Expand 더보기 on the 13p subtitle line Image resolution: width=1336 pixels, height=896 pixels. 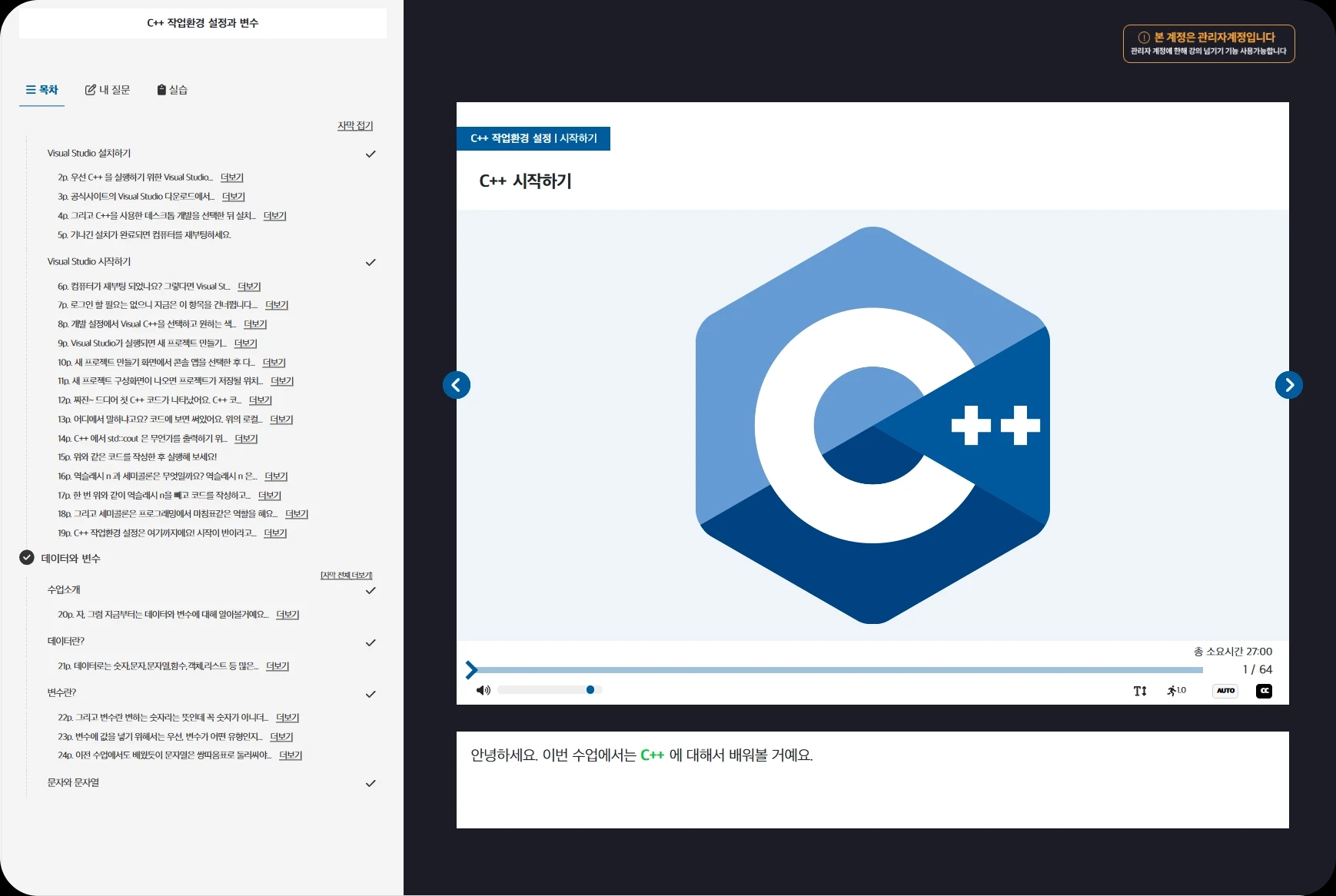(281, 420)
